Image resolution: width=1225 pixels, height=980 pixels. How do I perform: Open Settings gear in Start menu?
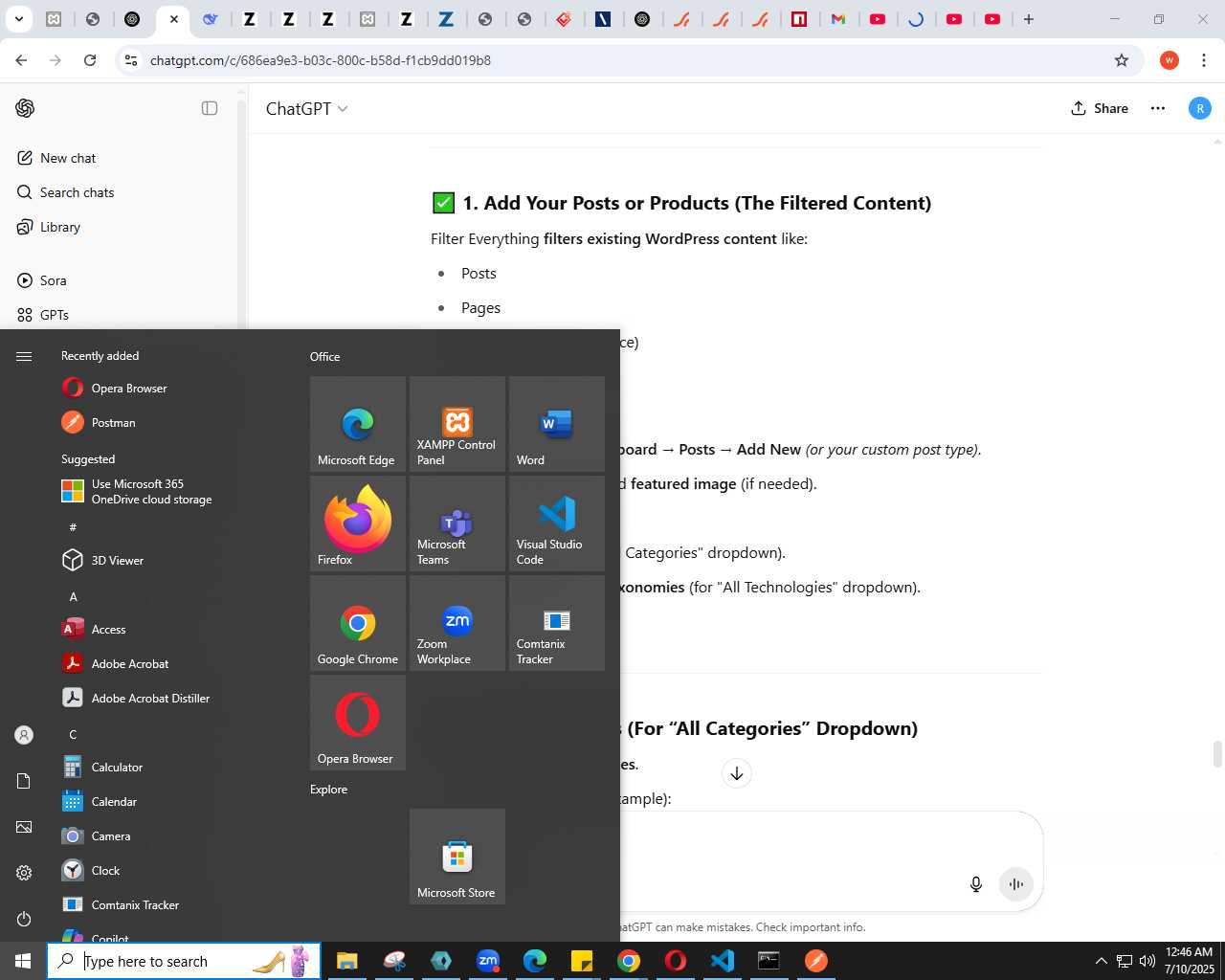[24, 873]
